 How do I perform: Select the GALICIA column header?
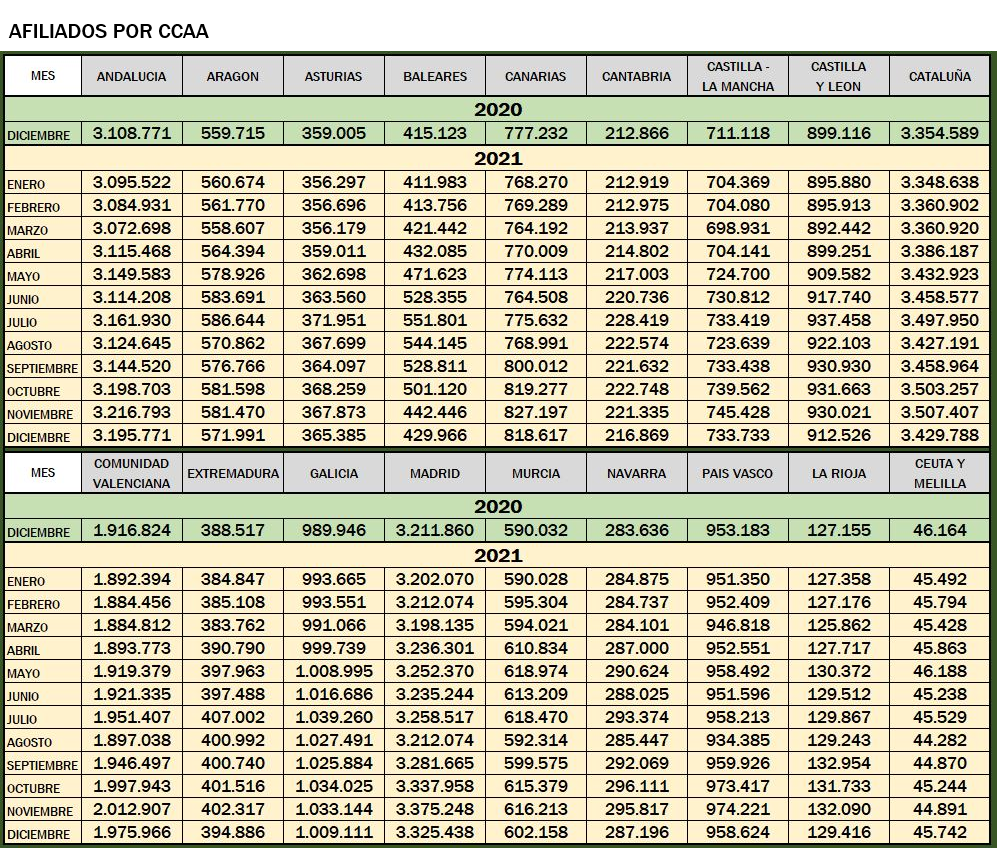(333, 473)
